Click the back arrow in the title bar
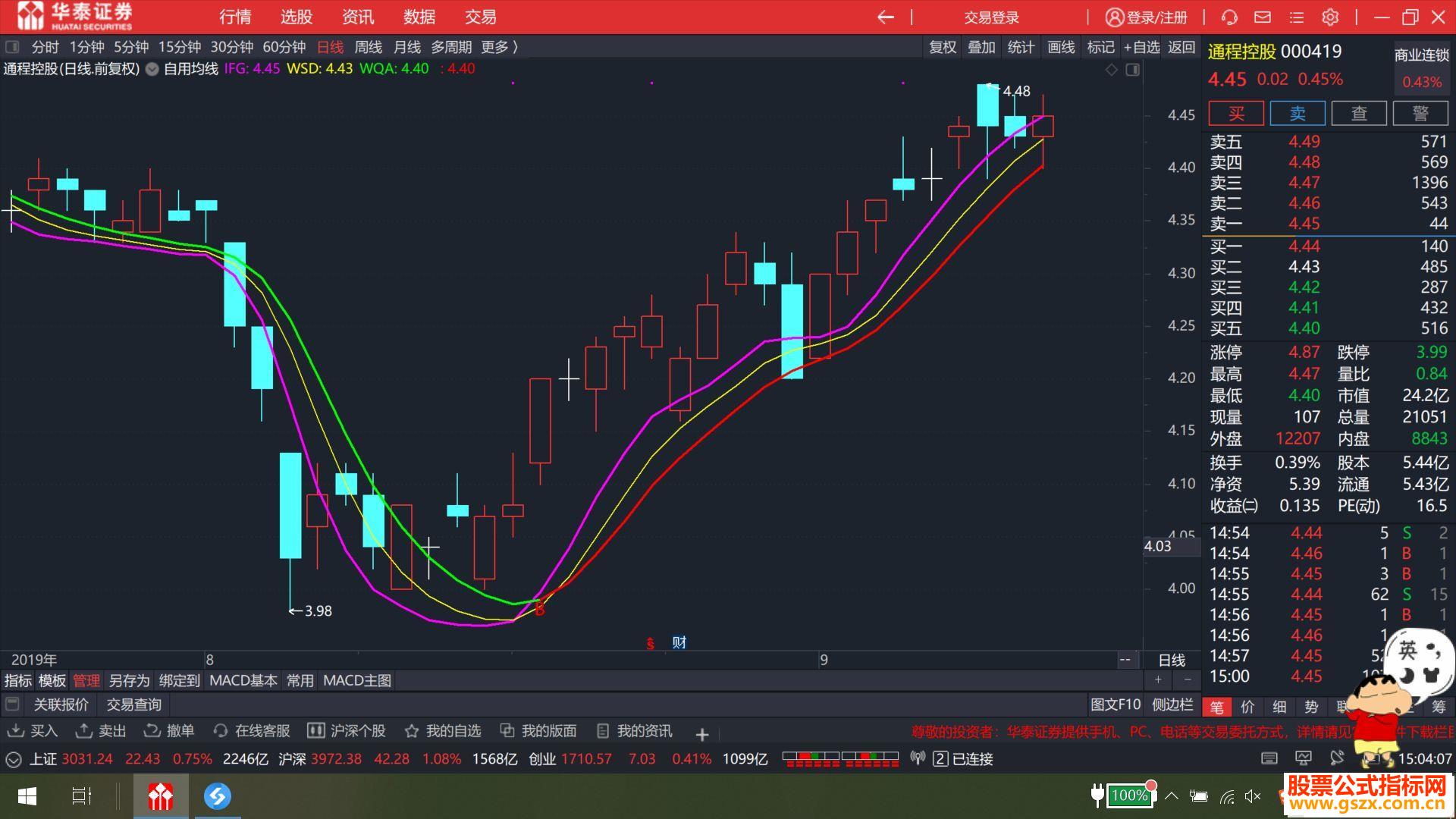Screen dimensions: 1456x819 [885, 17]
